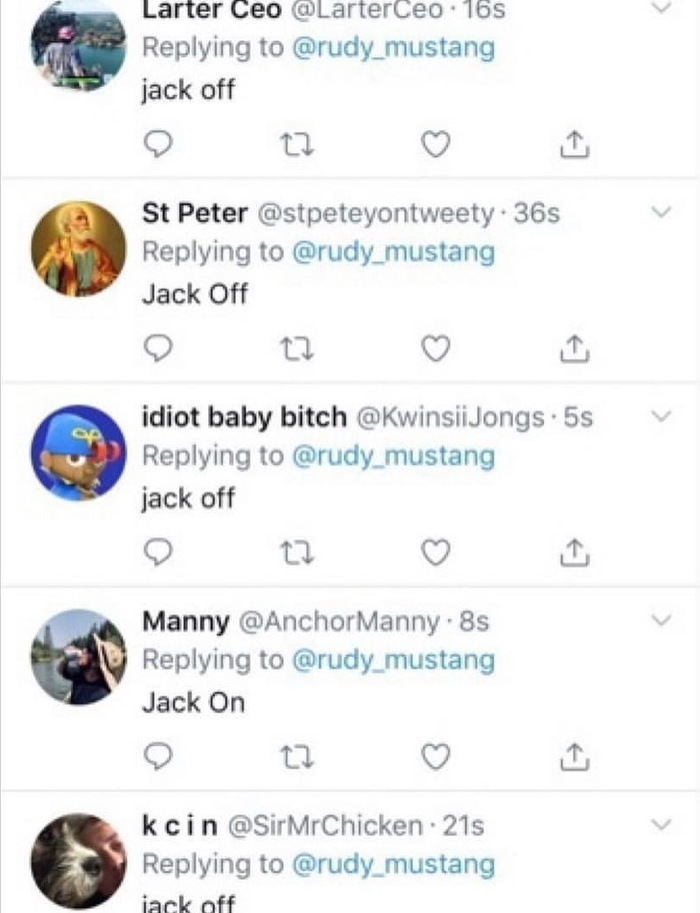Like Manny's "Jack On" tweet
The image size is (700, 913).
[434, 758]
